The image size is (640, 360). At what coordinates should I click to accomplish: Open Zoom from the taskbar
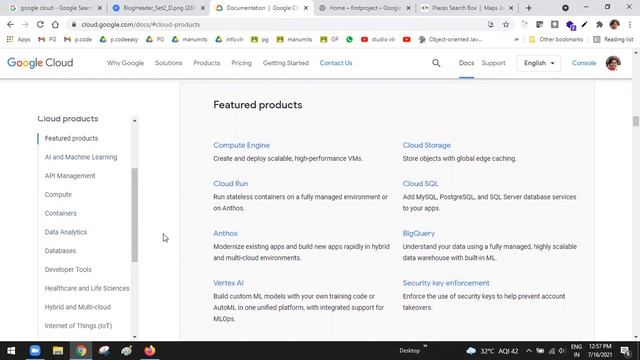[35, 351]
